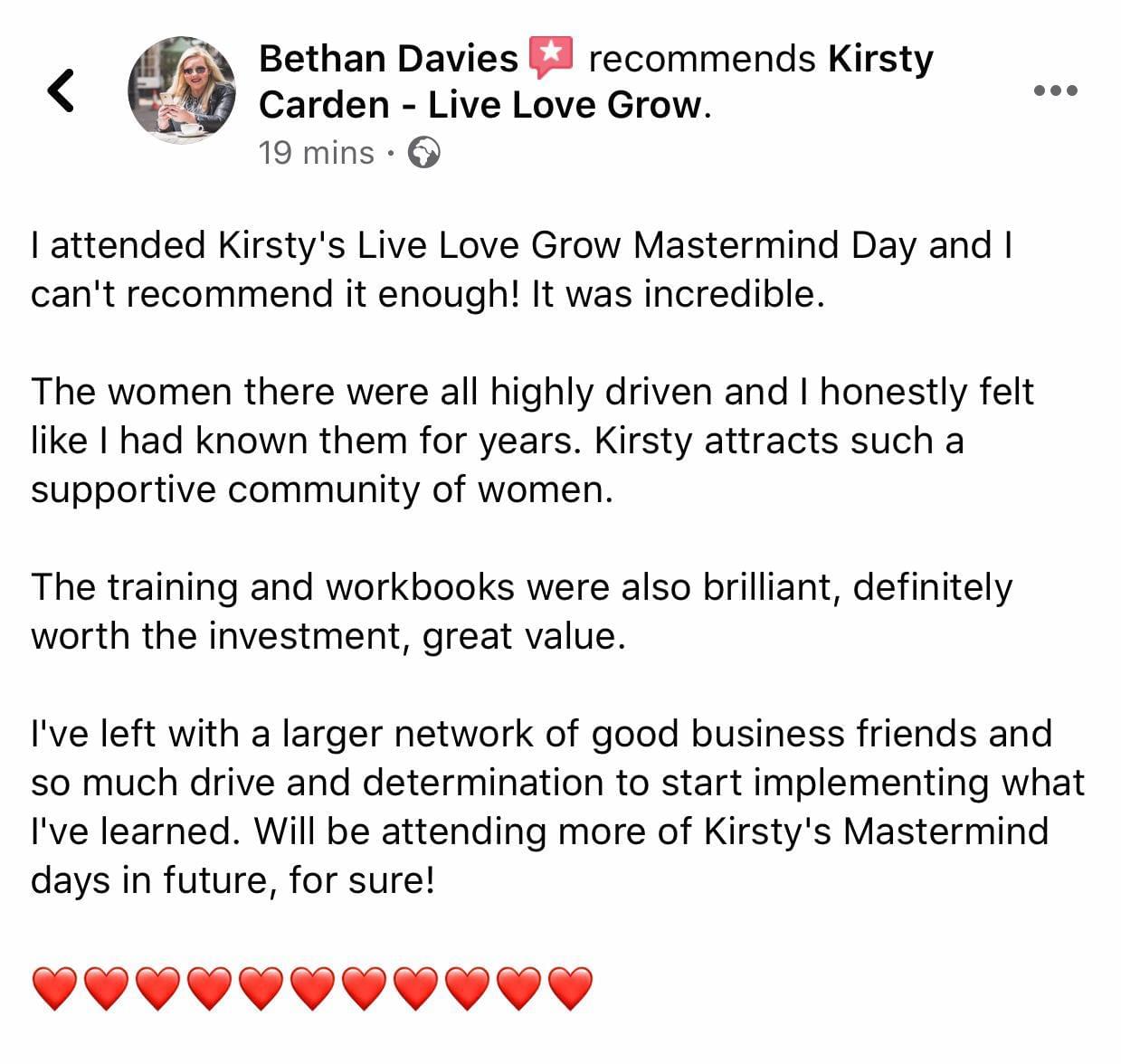This screenshot has height=1064, width=1121.
Task: Click the globe public audience icon
Action: point(424,153)
